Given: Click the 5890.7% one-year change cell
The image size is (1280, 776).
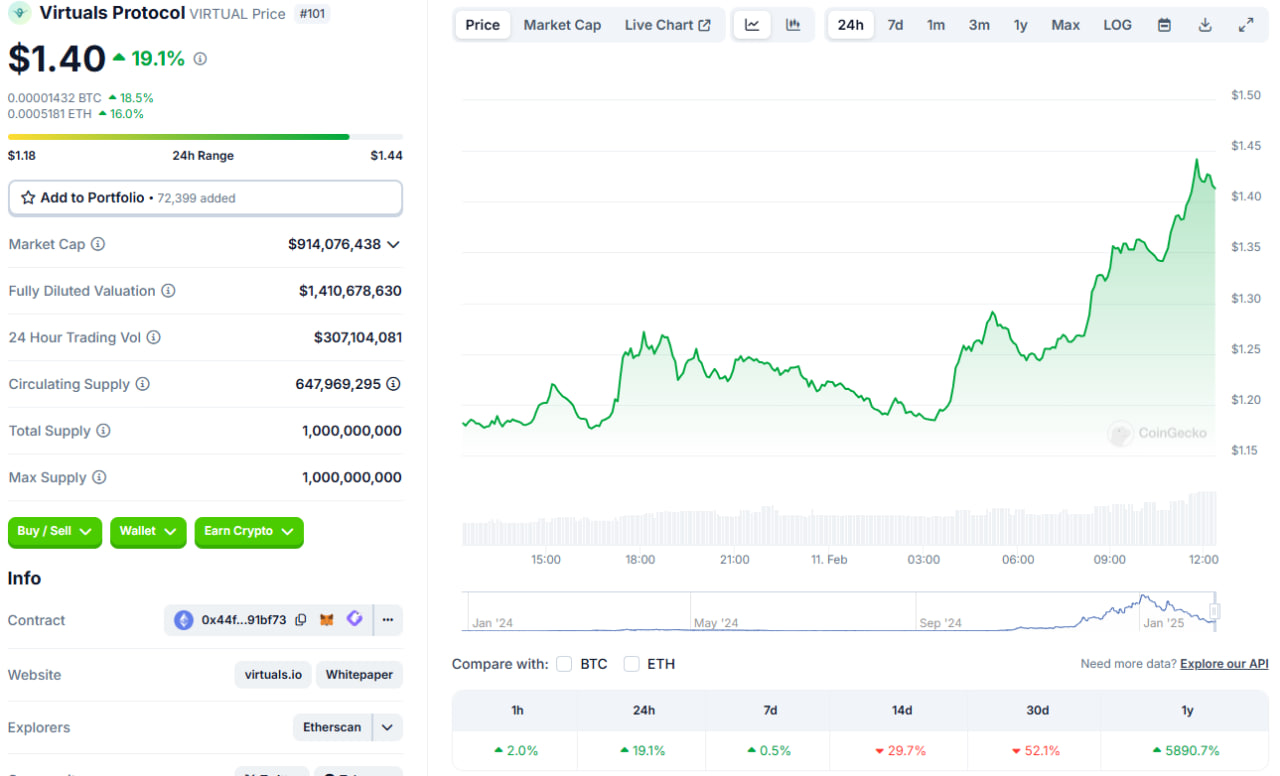Looking at the screenshot, I should (1186, 750).
